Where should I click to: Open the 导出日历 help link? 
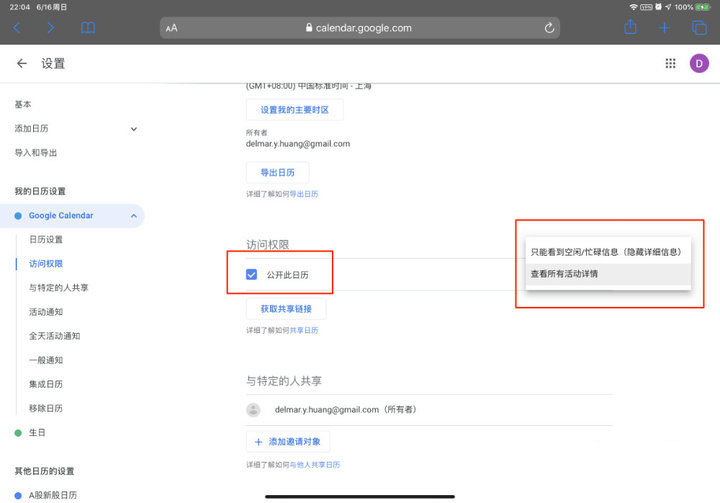coord(304,194)
